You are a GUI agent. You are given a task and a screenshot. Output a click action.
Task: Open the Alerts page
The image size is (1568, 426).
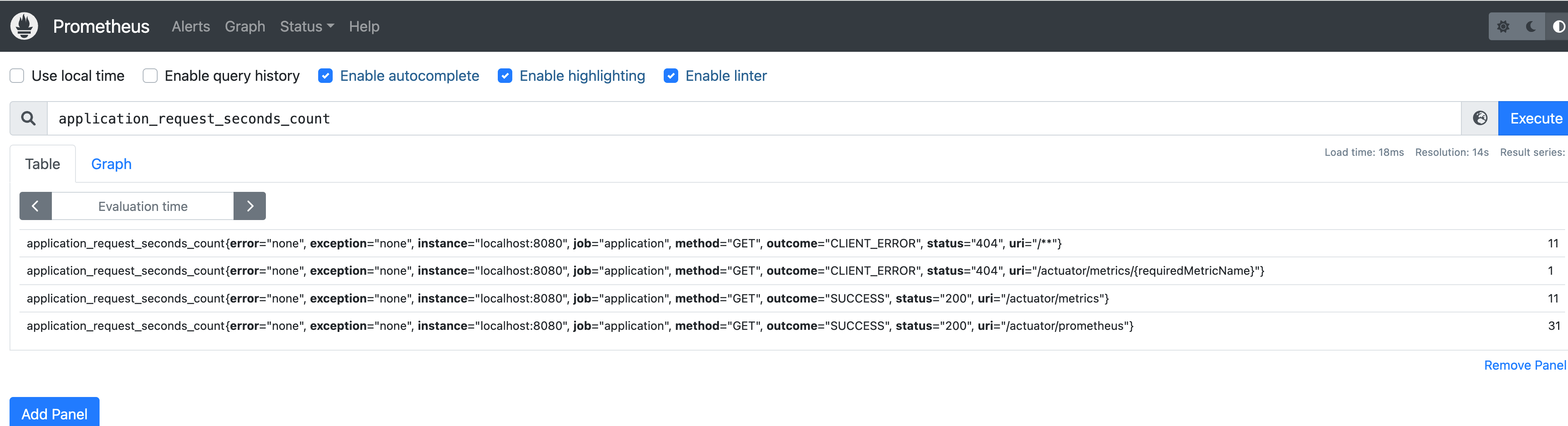(190, 27)
